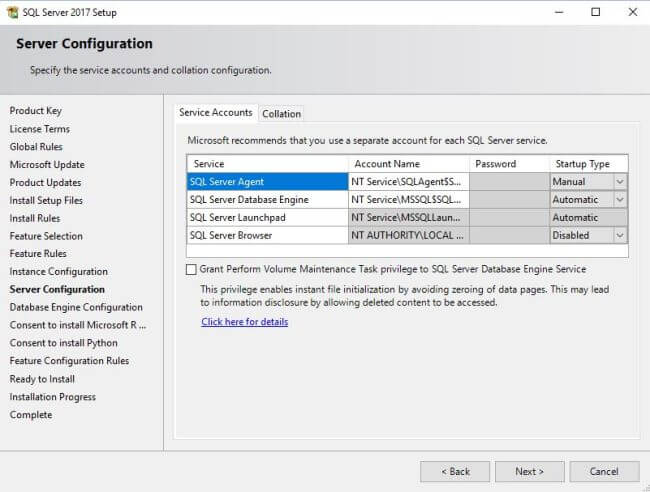Select Feature Configuration Rules step

[69, 361]
